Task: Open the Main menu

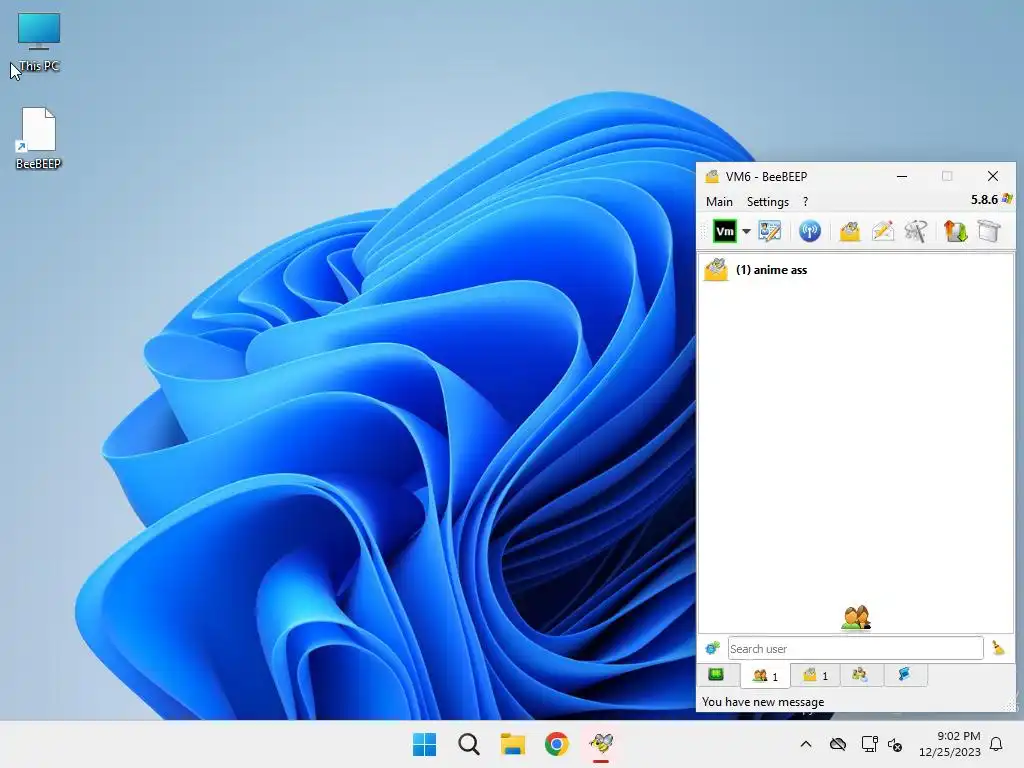Action: click(x=719, y=202)
